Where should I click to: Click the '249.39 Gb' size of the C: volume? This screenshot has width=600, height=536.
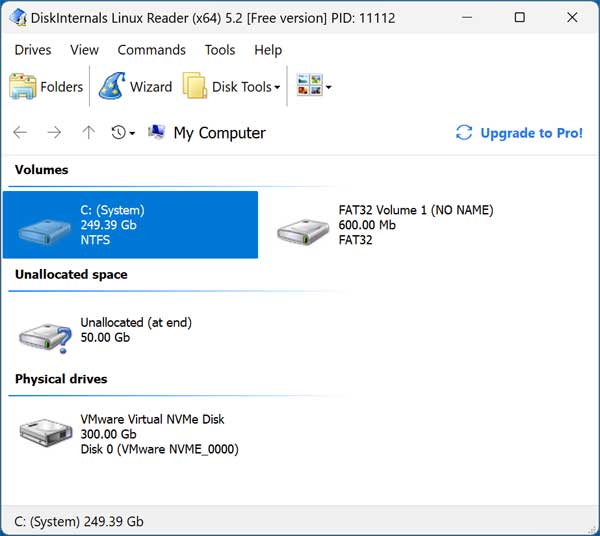point(108,225)
